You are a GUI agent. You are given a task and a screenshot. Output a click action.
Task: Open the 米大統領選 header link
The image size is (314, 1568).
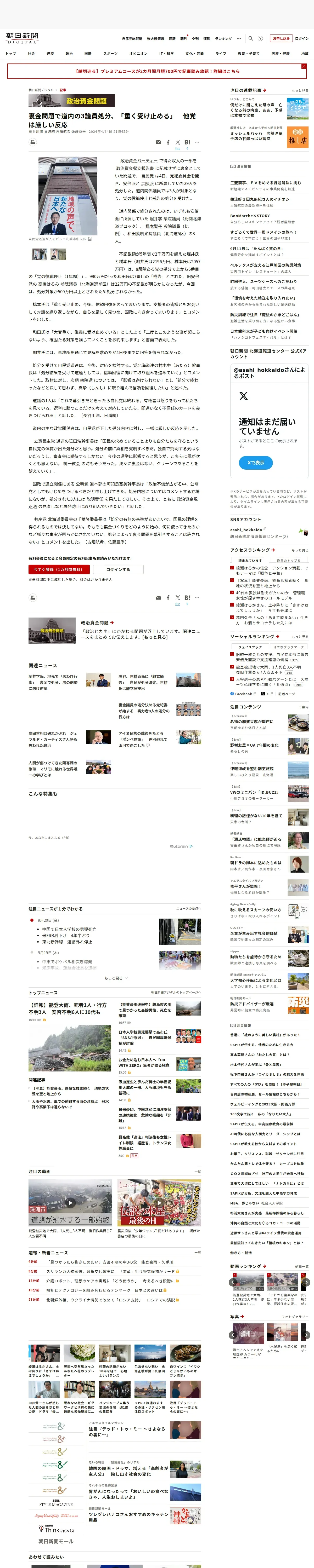[155, 38]
